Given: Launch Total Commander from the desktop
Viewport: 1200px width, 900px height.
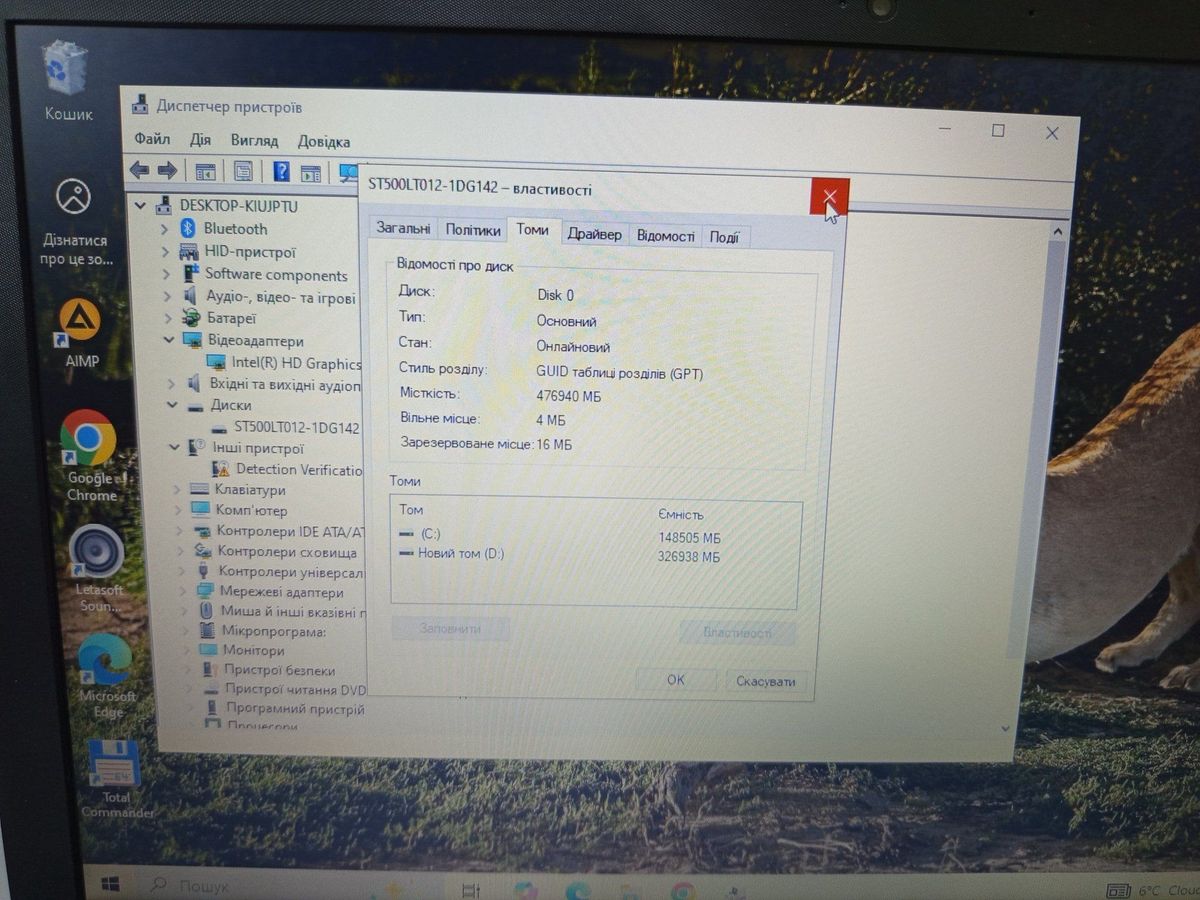Looking at the screenshot, I should 112,765.
